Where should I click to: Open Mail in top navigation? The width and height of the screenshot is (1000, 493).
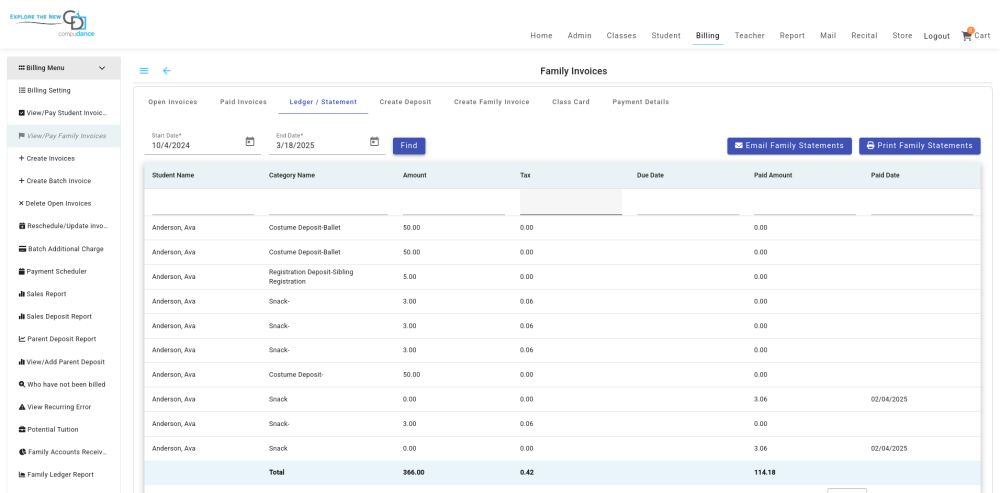[828, 36]
